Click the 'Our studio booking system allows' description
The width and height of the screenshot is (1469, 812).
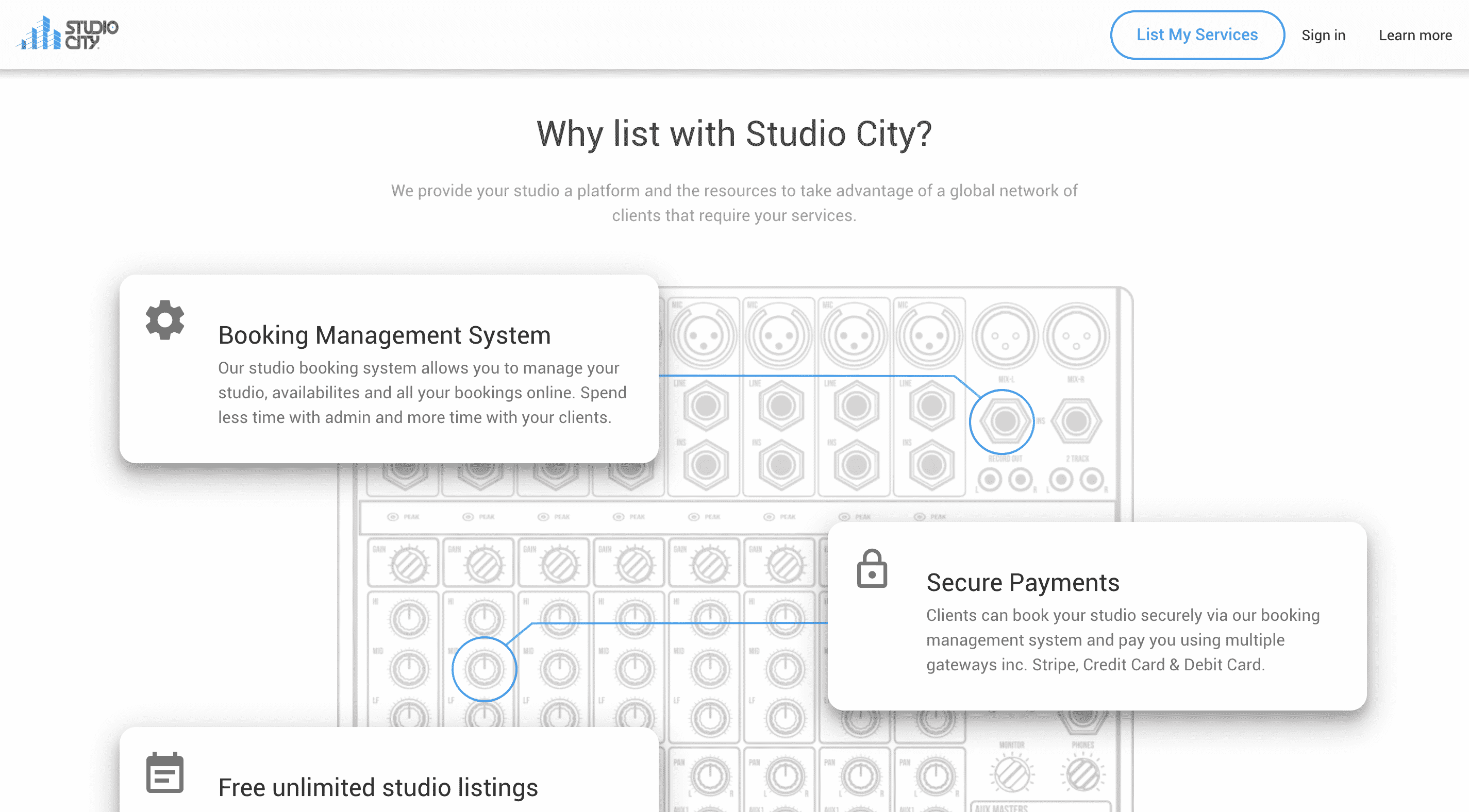coord(422,392)
